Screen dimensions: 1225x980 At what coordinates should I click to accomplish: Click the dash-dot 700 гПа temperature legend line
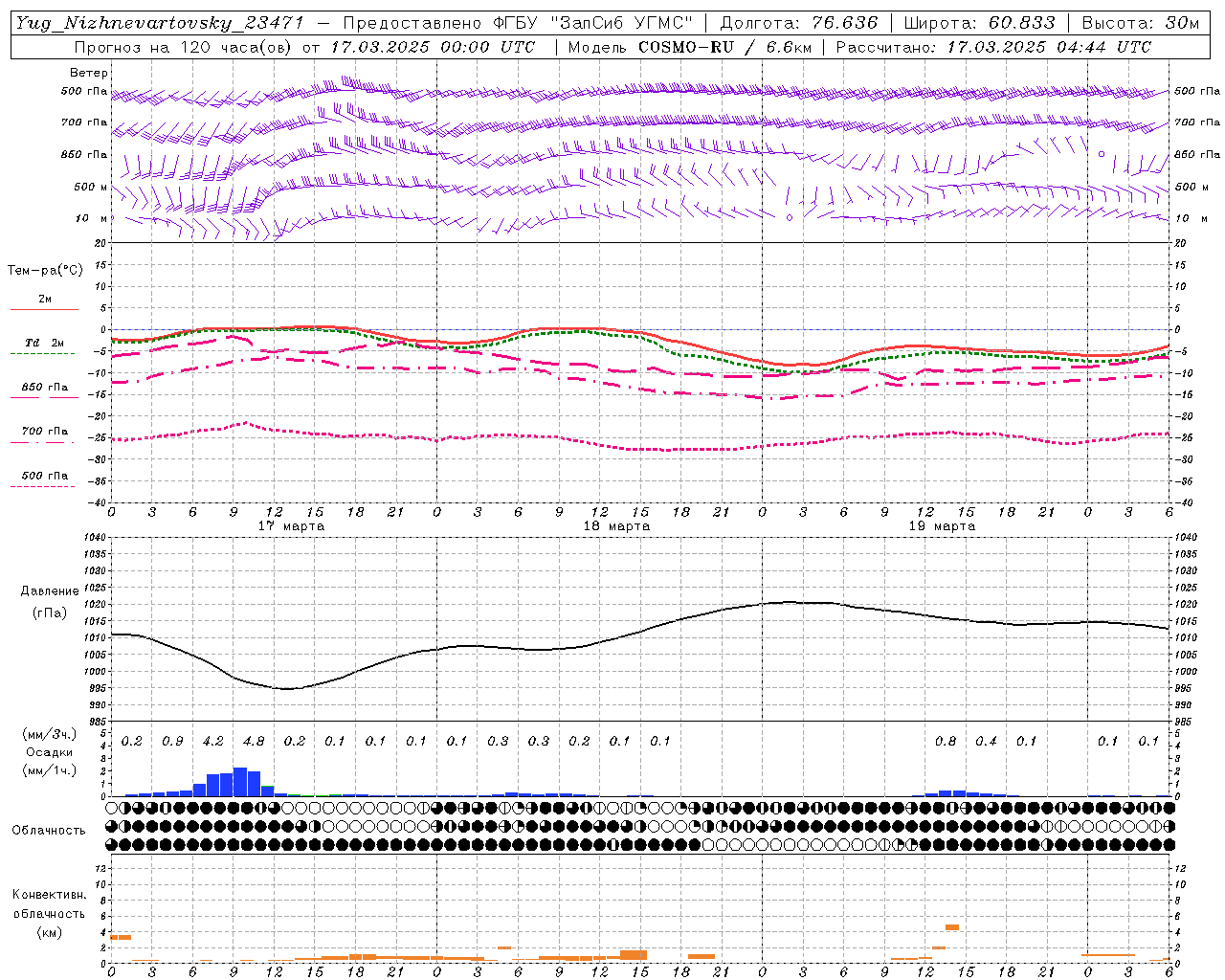[43, 442]
